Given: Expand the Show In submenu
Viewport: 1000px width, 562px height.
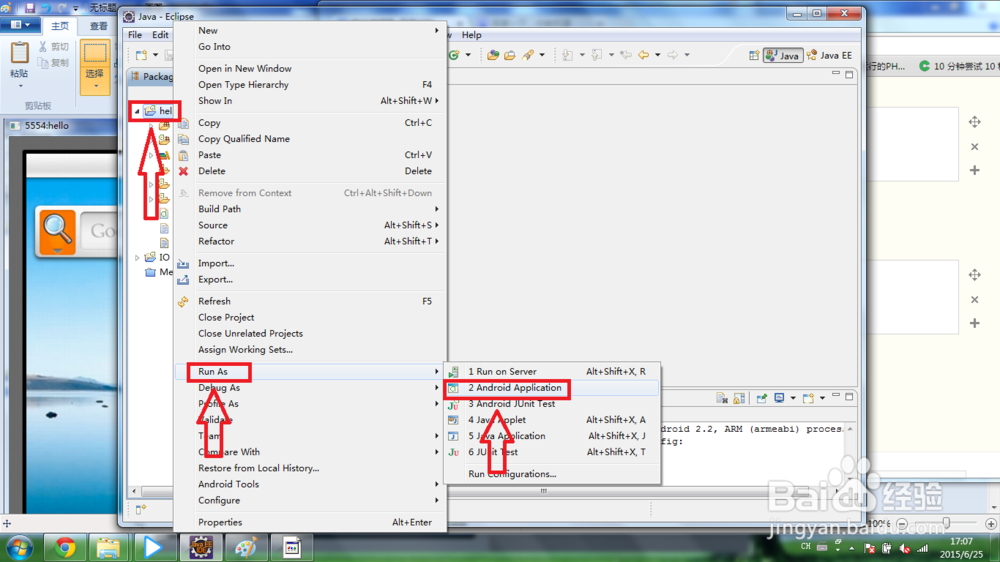Looking at the screenshot, I should point(311,101).
